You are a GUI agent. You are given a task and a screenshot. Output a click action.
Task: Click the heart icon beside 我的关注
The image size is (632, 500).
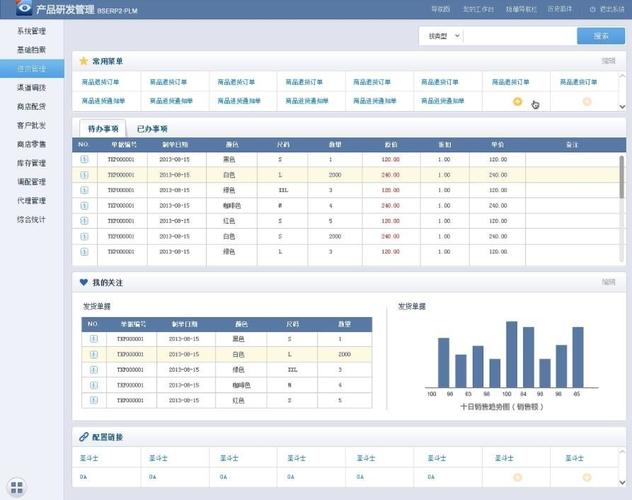(x=83, y=282)
